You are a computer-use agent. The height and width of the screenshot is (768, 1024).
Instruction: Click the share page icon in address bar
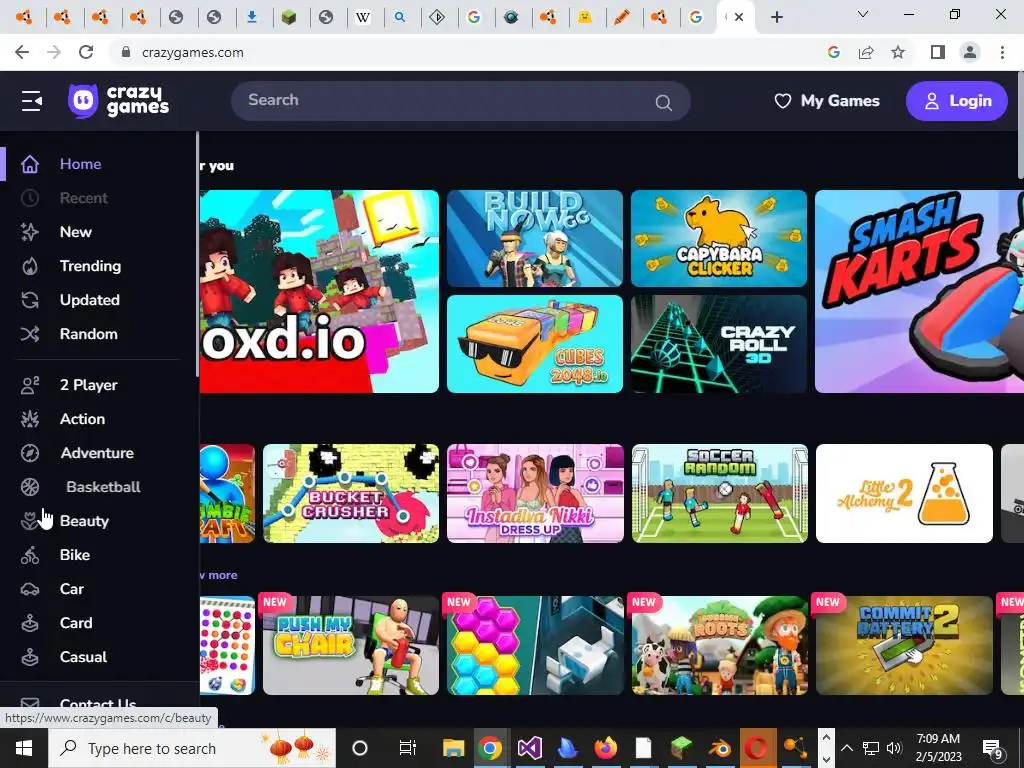tap(866, 52)
